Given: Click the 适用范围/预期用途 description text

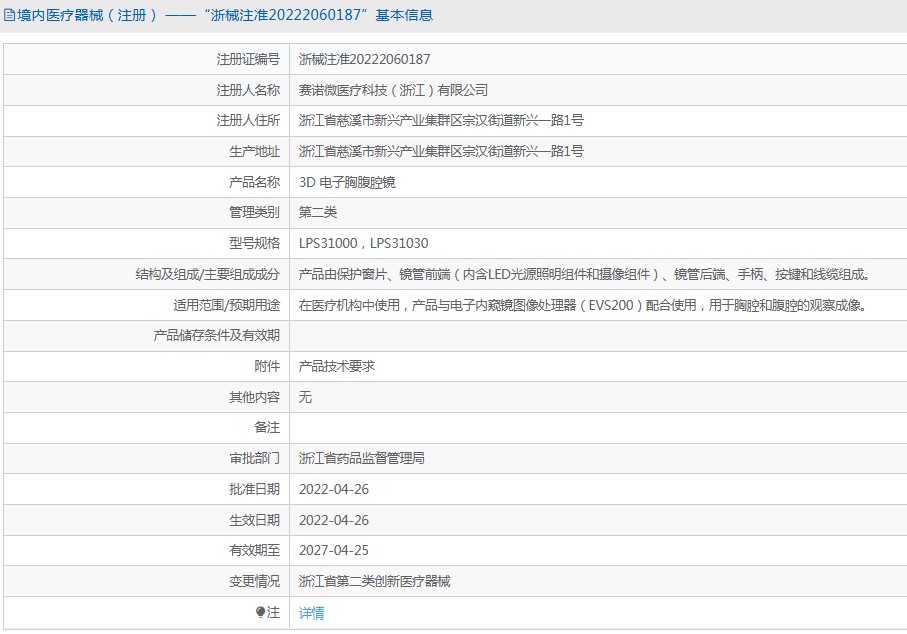Looking at the screenshot, I should click(x=582, y=305).
